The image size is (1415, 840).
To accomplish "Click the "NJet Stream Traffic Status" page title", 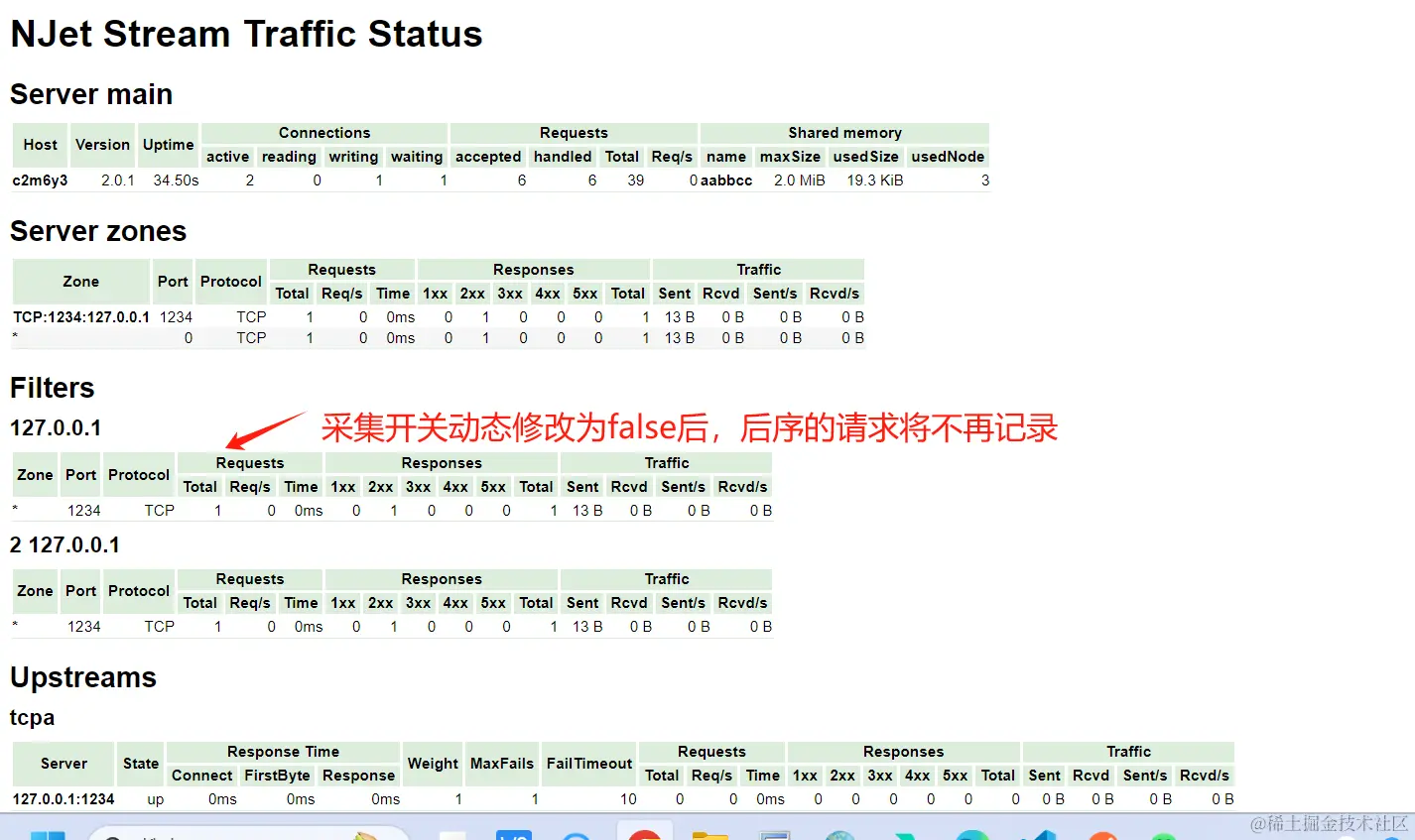I will 246,35.
